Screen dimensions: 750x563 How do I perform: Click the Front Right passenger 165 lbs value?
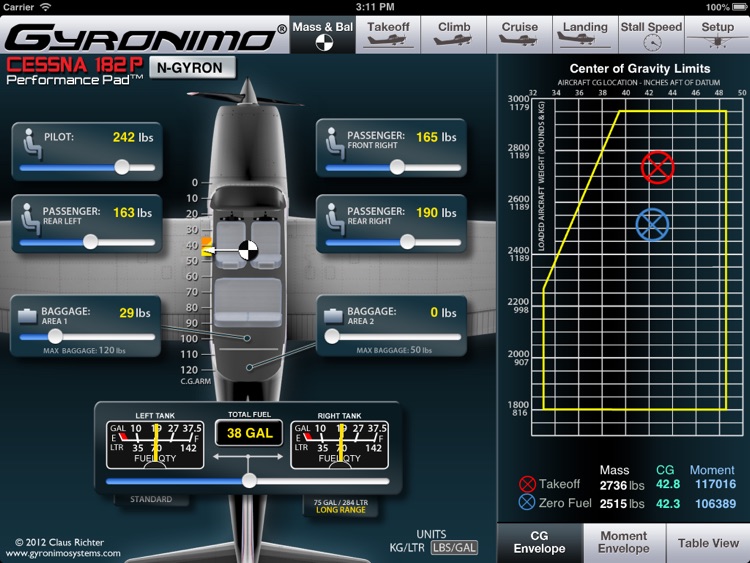click(436, 137)
